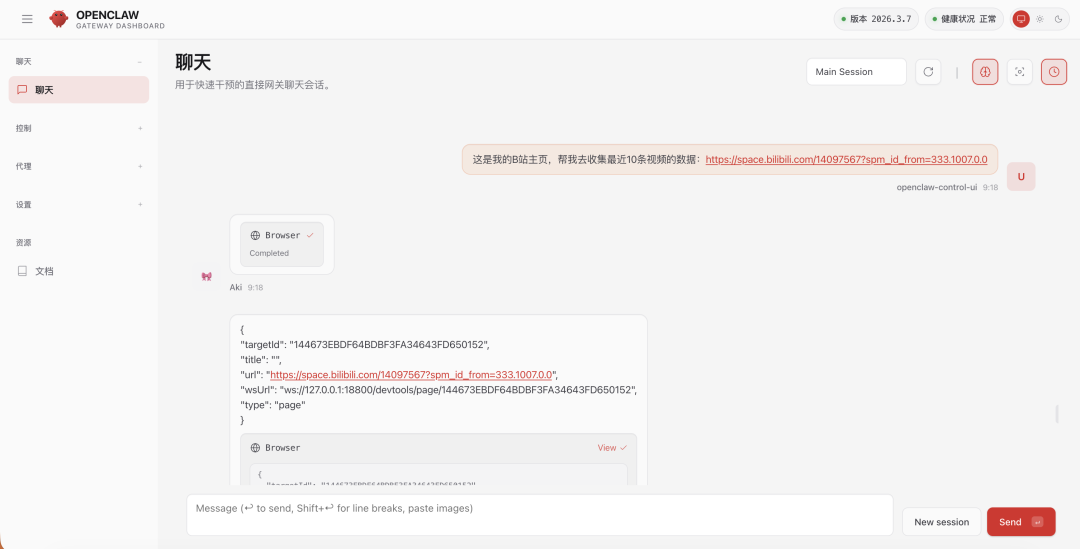Click the page subtitle 用于快速干预的直接网关聊天会话
Image resolution: width=1080 pixels, height=549 pixels.
click(253, 86)
